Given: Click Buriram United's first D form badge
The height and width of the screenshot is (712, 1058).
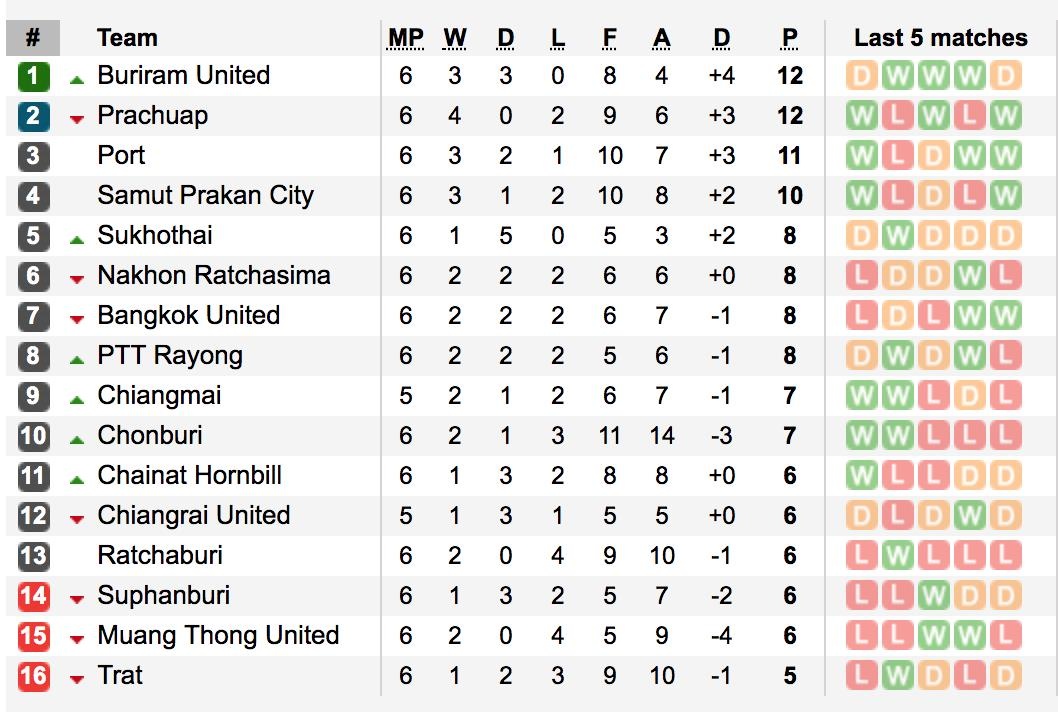Looking at the screenshot, I should click(860, 75).
